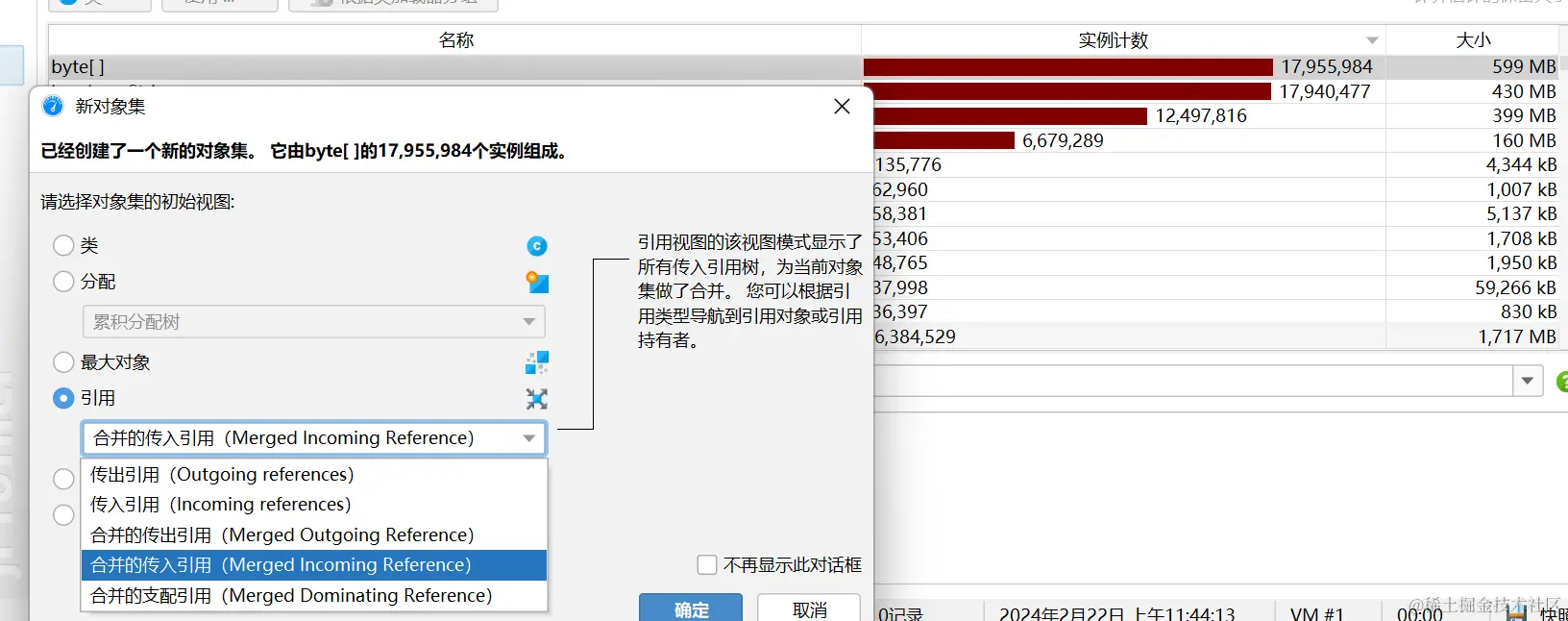Image resolution: width=1568 pixels, height=621 pixels.
Task: Click the filter input field in the main window
Action: tap(1193, 382)
